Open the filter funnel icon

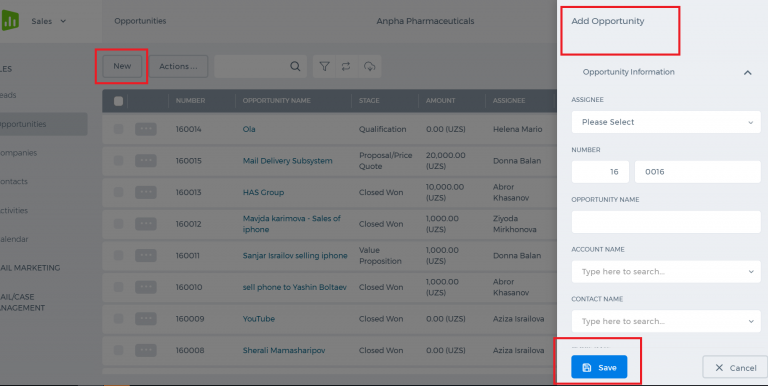[x=324, y=66]
